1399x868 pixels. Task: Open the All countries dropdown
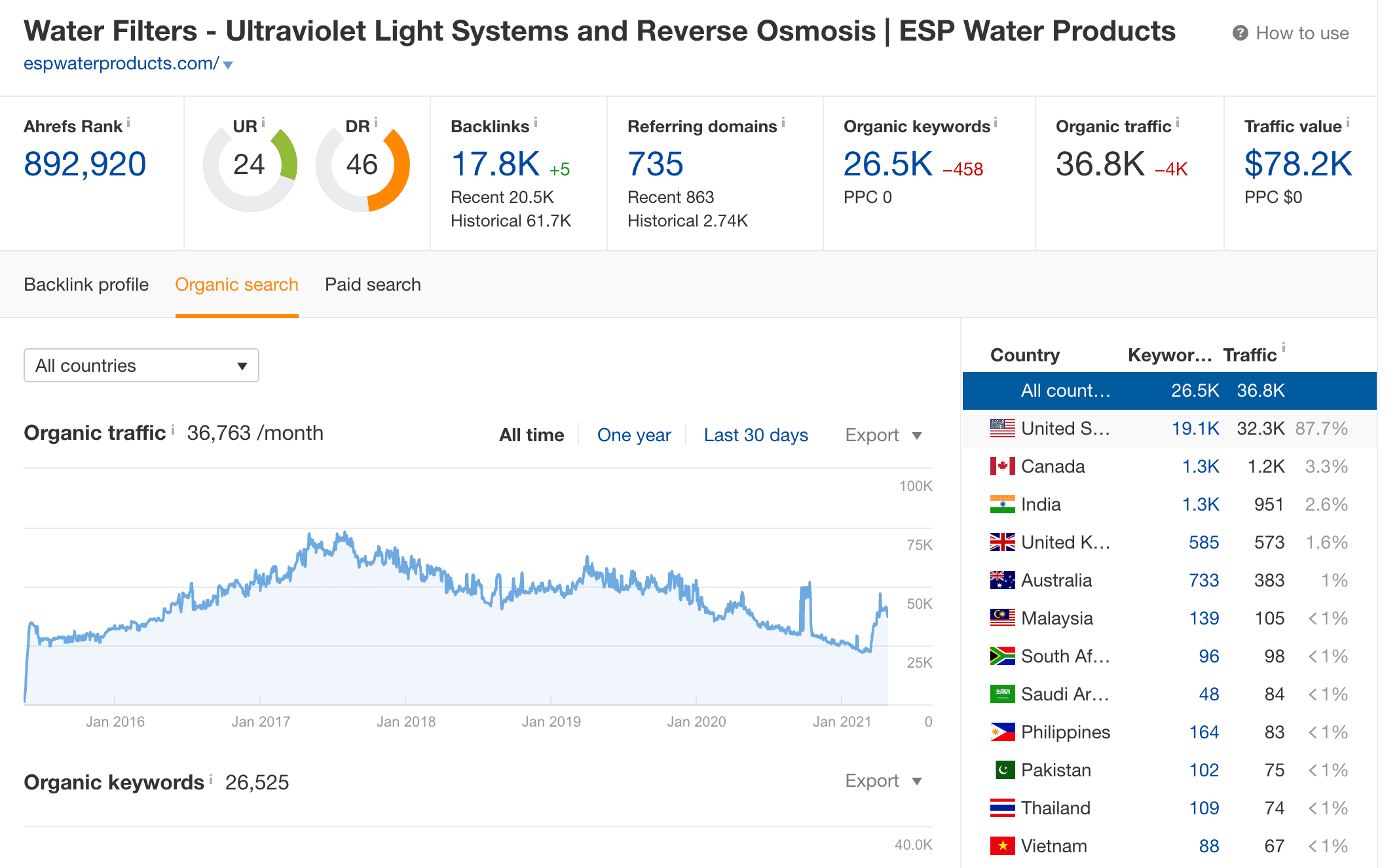click(141, 365)
